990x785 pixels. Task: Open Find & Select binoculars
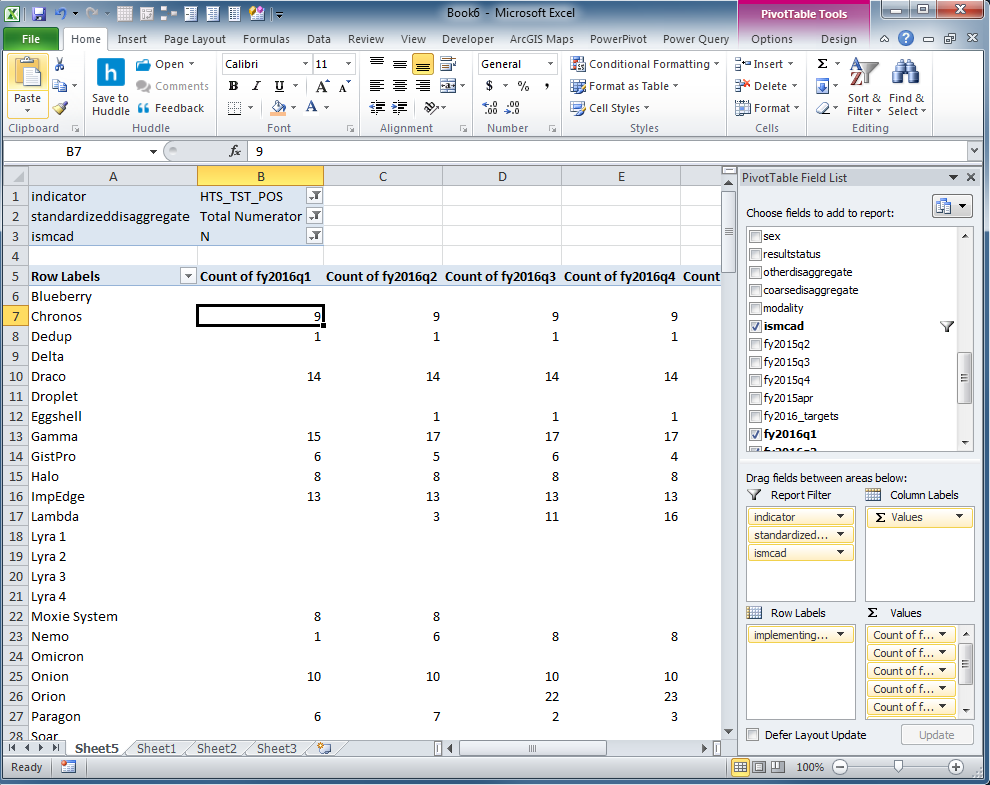pyautogui.click(x=906, y=87)
